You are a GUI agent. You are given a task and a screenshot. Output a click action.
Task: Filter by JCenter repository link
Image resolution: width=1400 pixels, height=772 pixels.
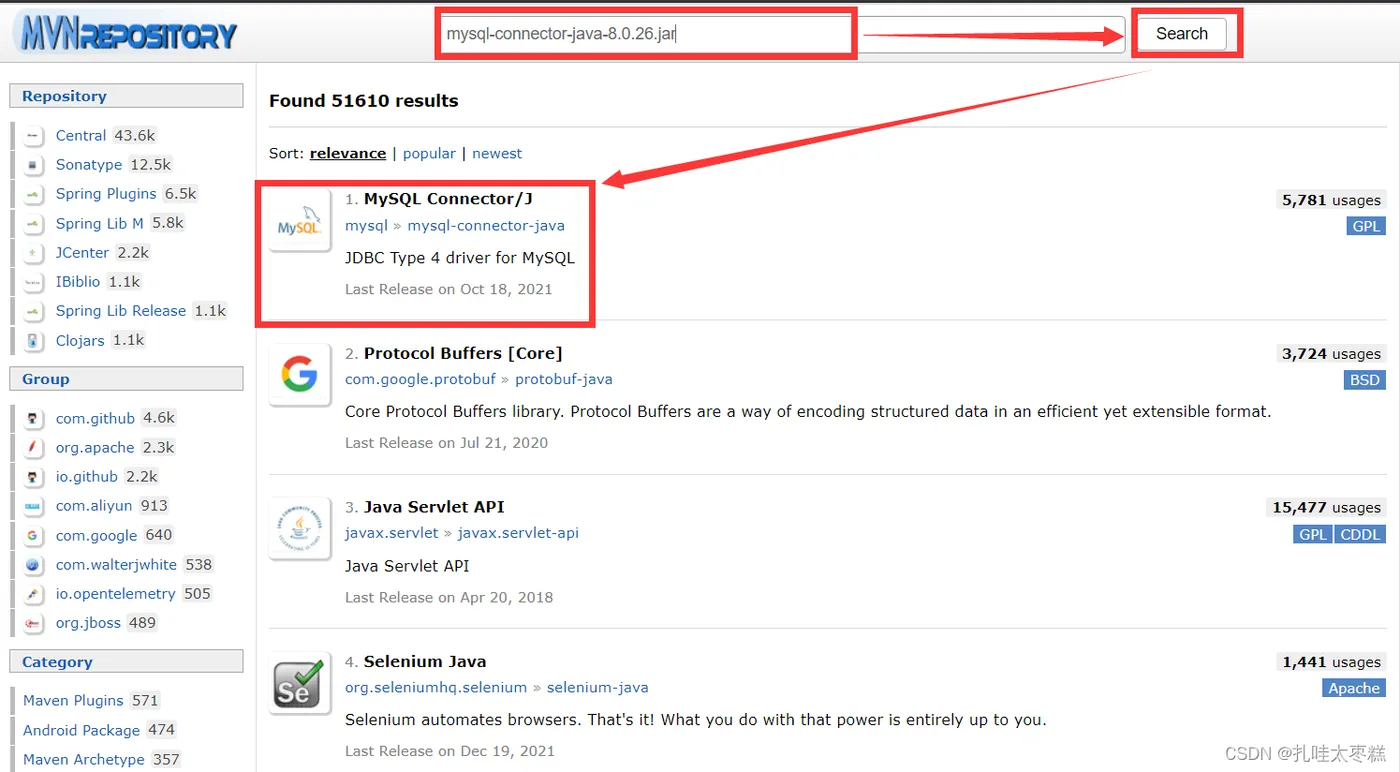click(x=82, y=253)
